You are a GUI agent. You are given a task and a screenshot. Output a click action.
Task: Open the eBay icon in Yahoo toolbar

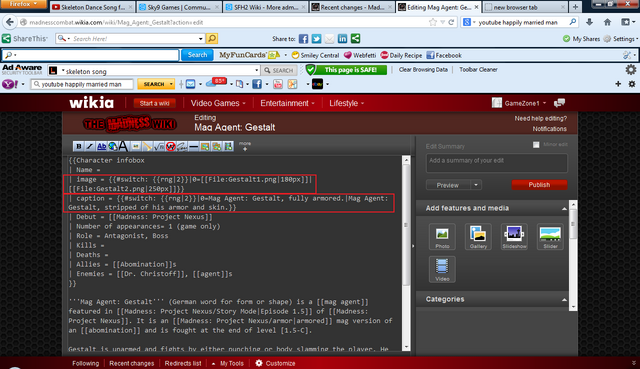tap(317, 84)
